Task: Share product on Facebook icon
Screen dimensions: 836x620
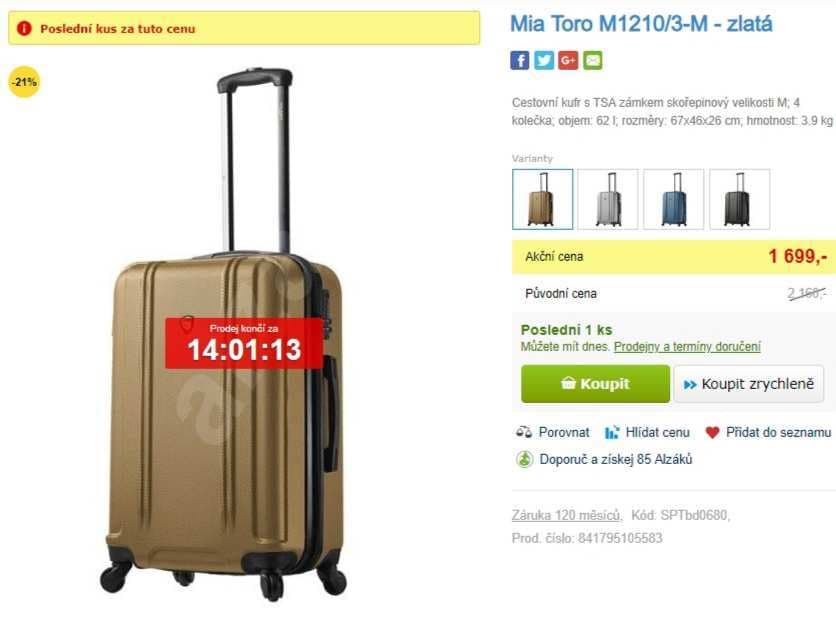Action: [519, 60]
